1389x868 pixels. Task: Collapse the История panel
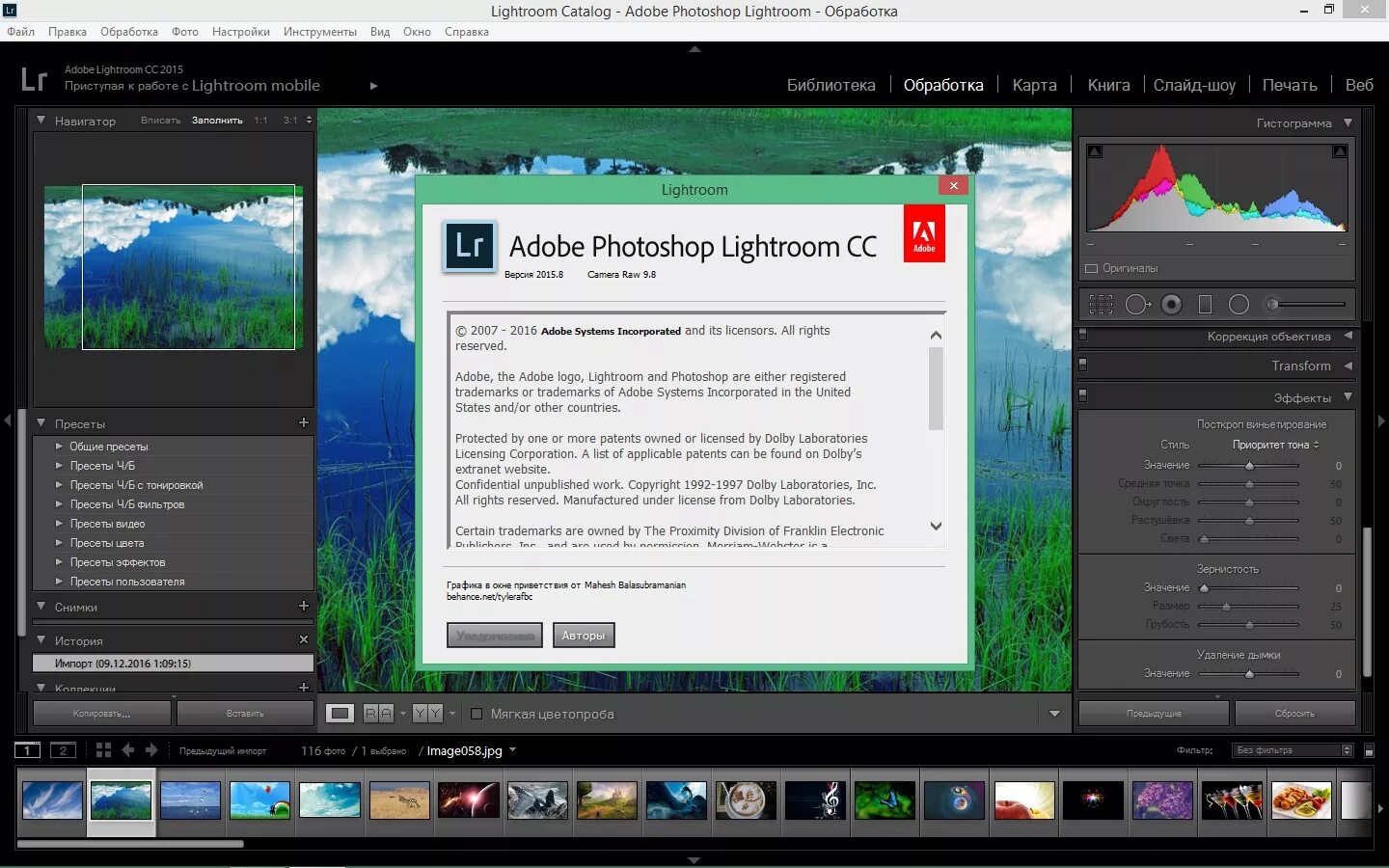click(41, 639)
